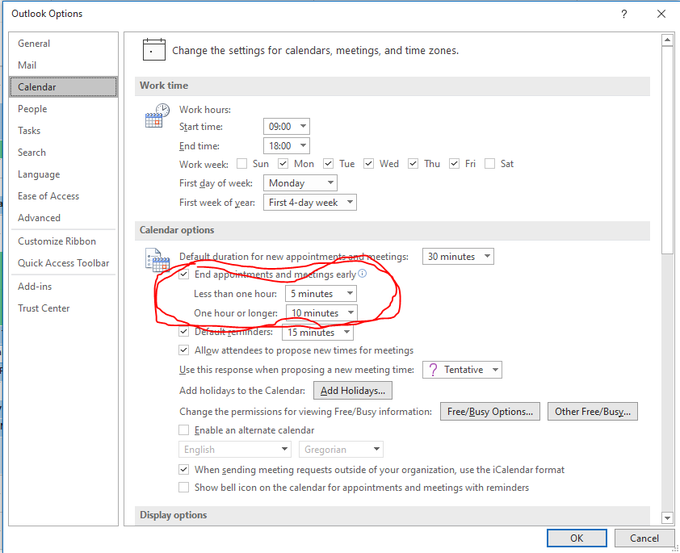Click the work hours clock calendar icon

(x=155, y=116)
